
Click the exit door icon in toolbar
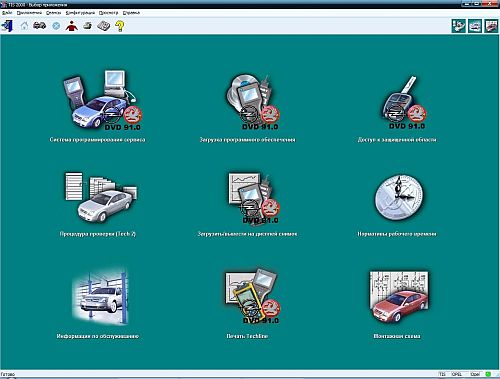7,26
